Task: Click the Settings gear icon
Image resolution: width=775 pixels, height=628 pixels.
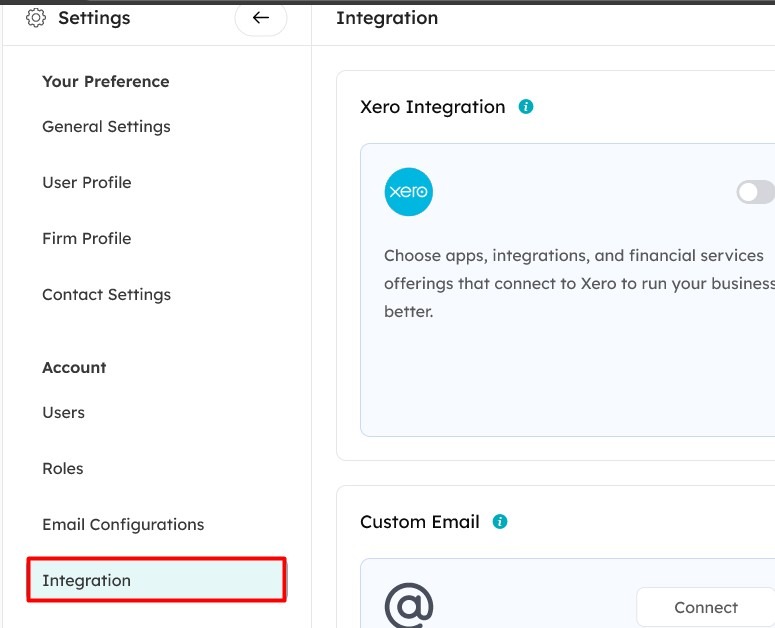Action: click(x=36, y=18)
